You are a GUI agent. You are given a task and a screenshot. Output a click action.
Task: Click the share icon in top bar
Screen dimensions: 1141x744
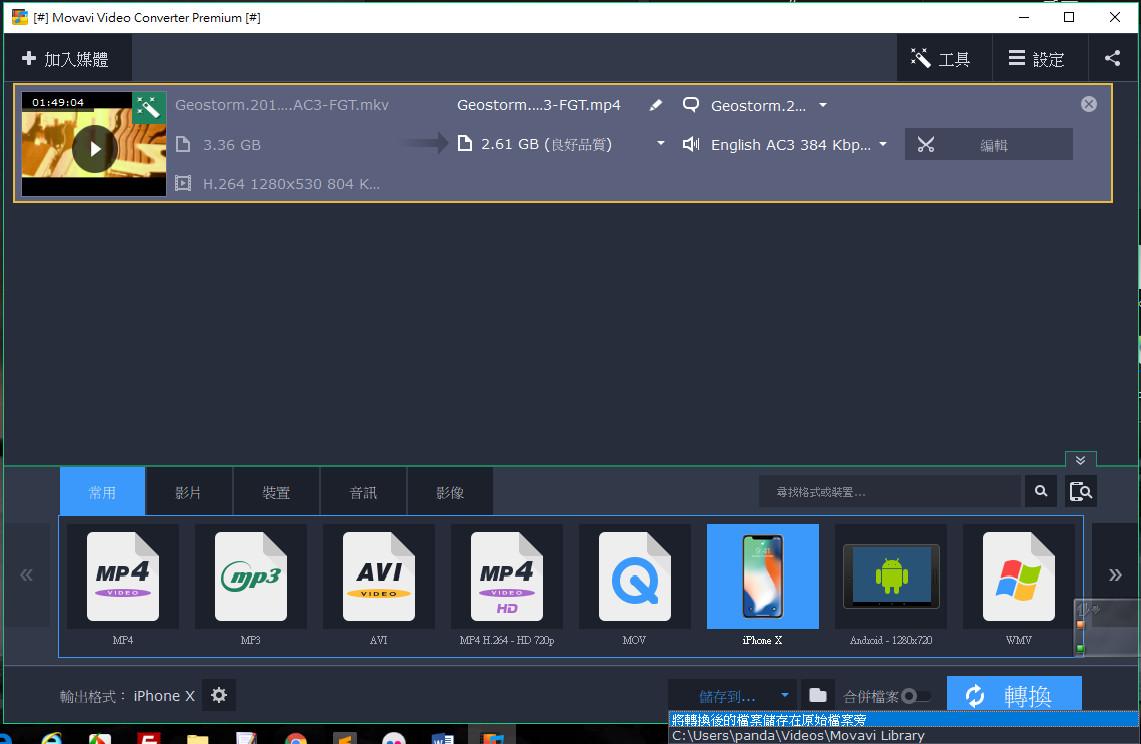point(1113,58)
